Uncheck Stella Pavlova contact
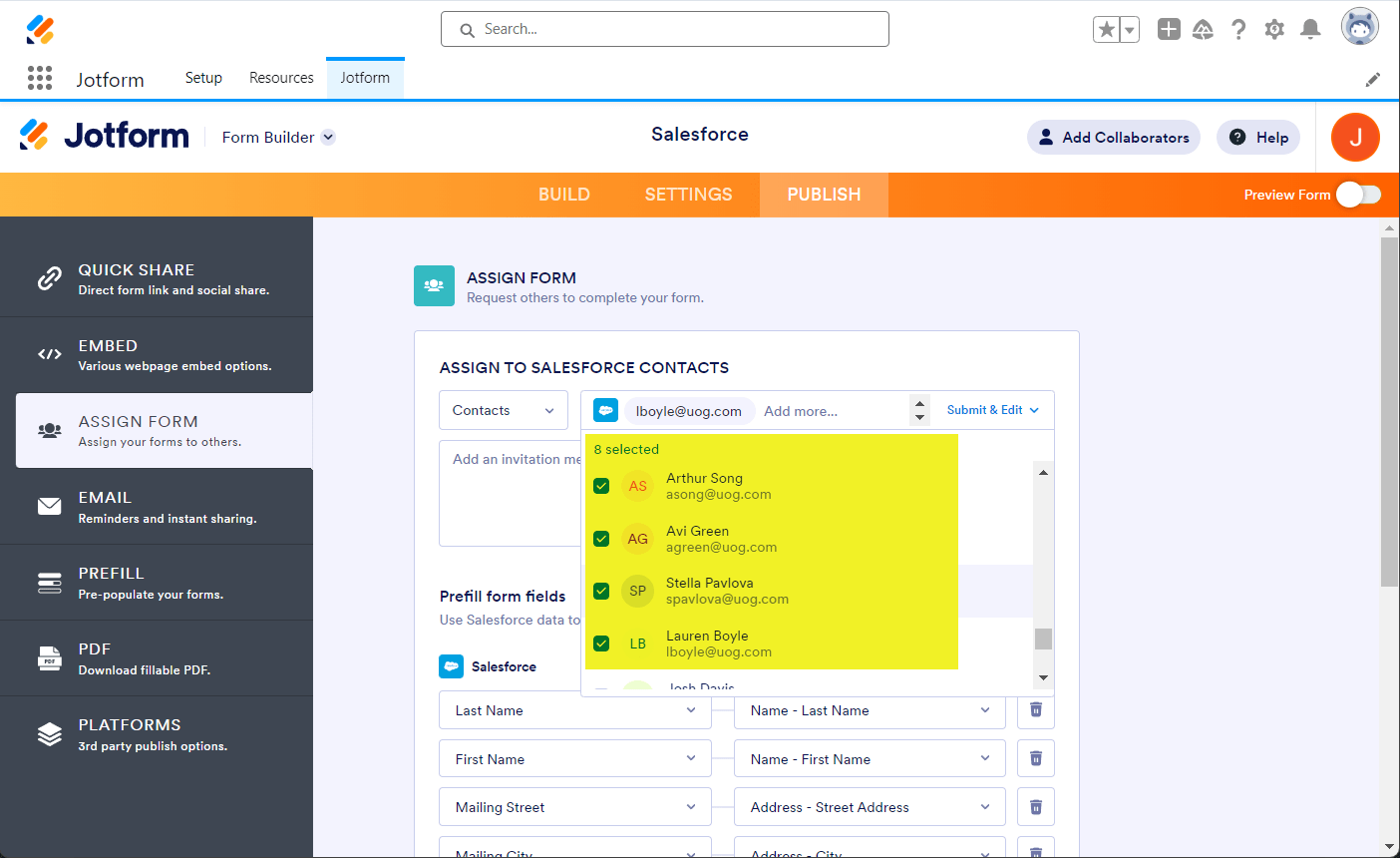This screenshot has width=1400, height=858. point(601,591)
